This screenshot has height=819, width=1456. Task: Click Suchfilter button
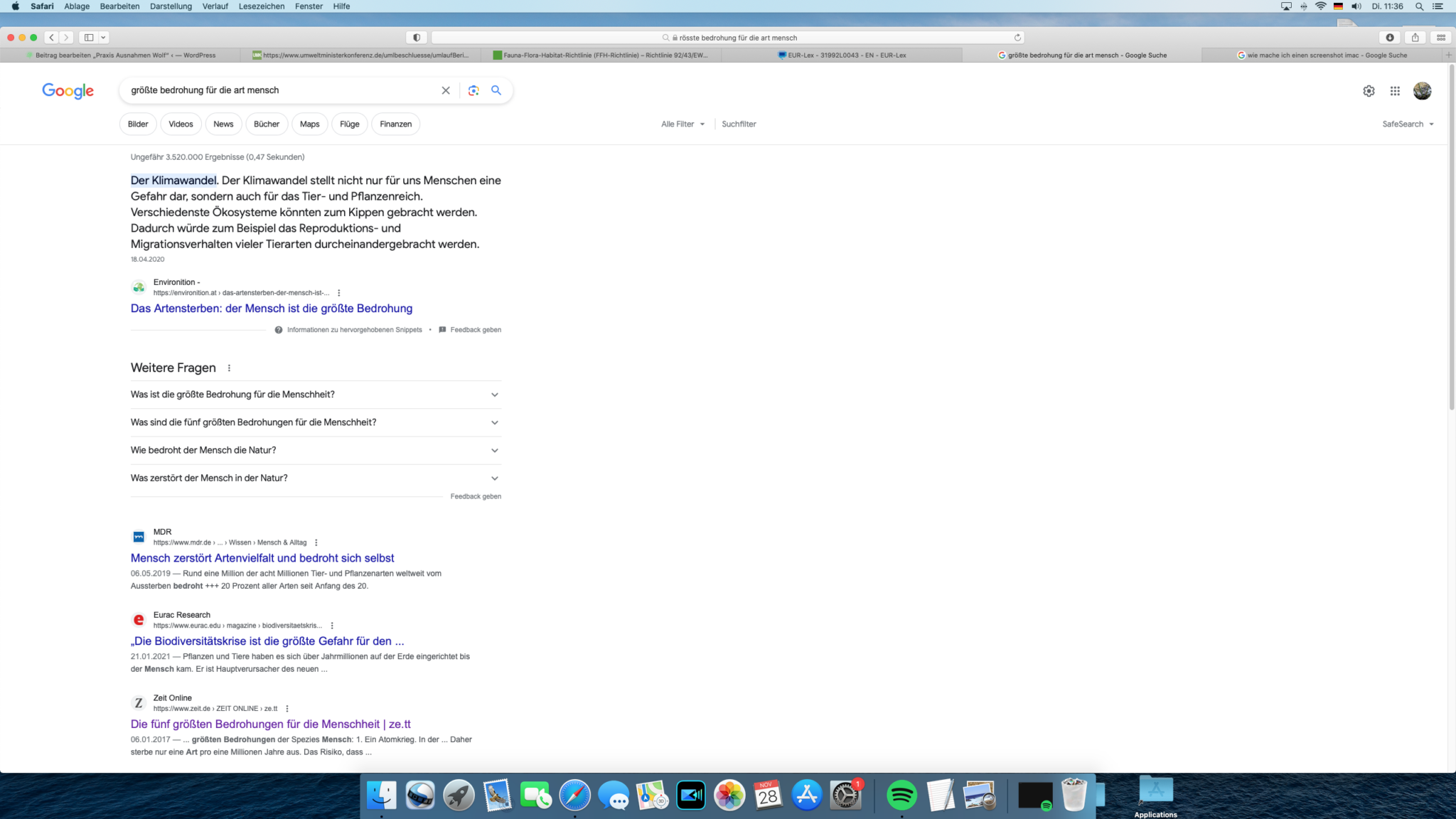(739, 124)
